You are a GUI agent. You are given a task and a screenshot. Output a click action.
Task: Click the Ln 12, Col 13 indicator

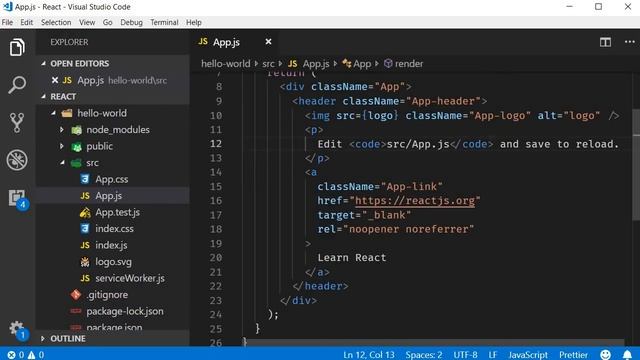[369, 355]
